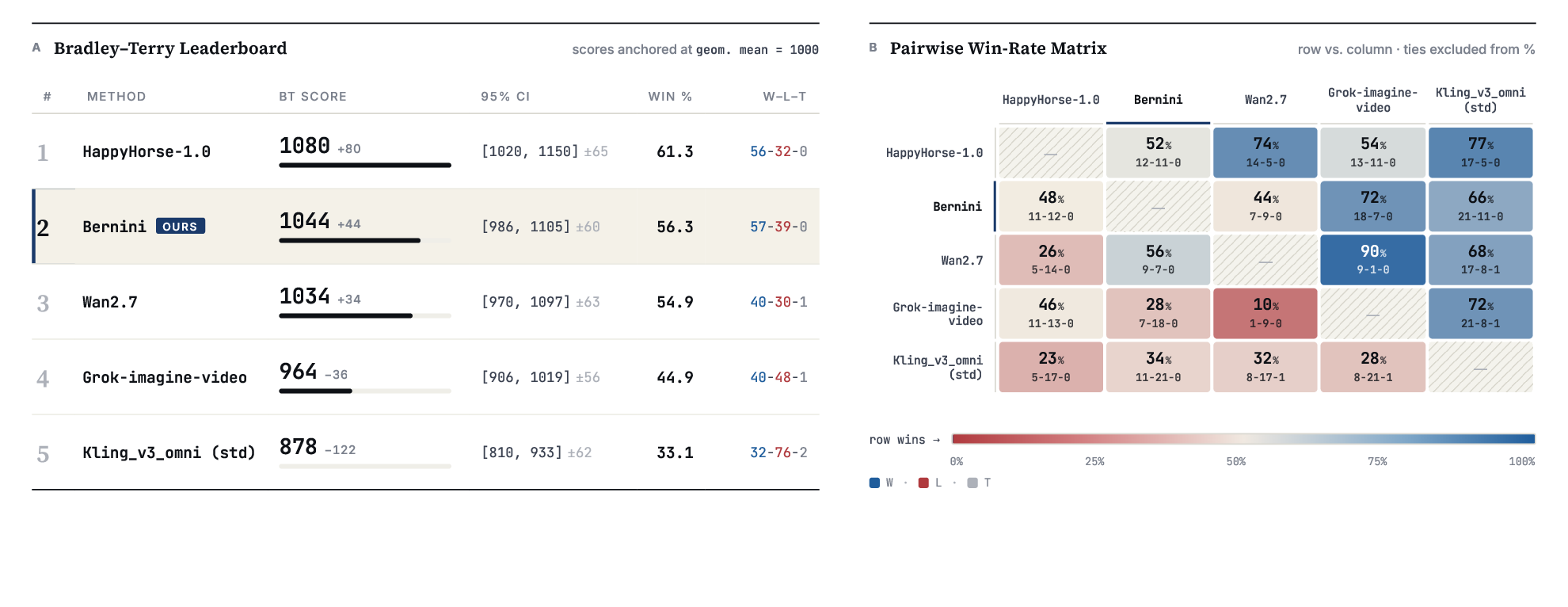Click the W-L-T record 56-32-0
This screenshot has height=607, width=1568.
[x=778, y=151]
